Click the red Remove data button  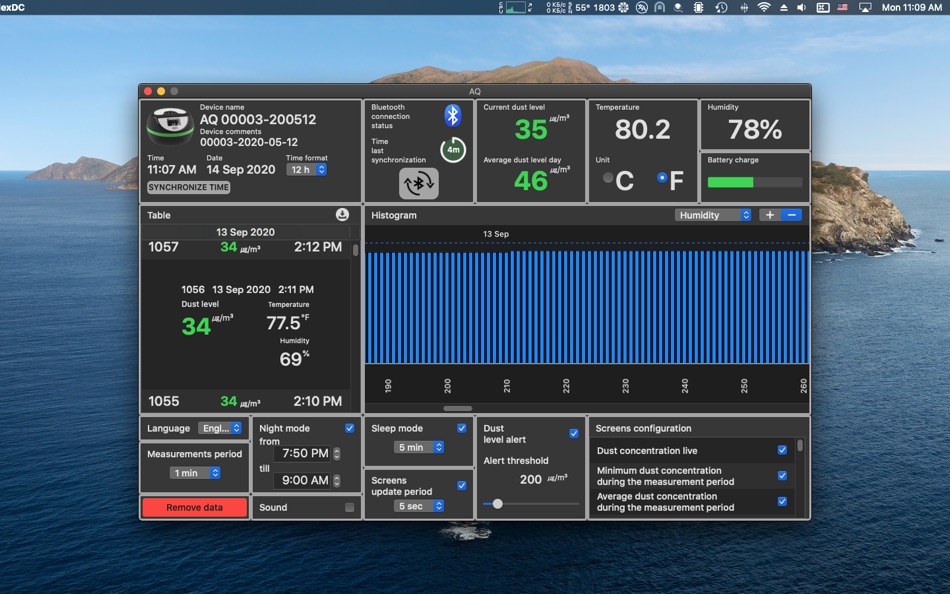(x=194, y=508)
